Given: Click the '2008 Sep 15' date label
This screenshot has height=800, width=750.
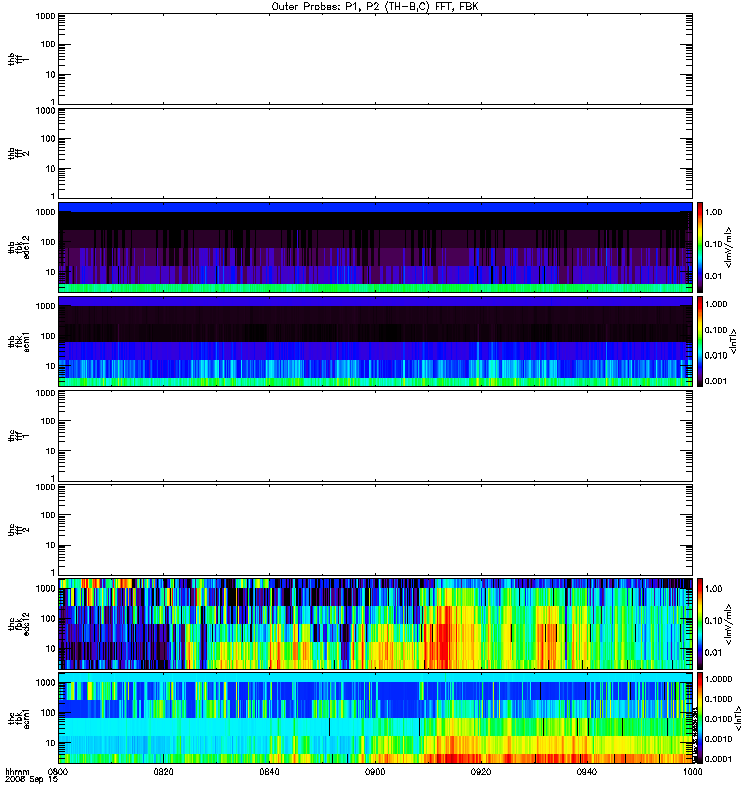Looking at the screenshot, I should click(32, 780).
